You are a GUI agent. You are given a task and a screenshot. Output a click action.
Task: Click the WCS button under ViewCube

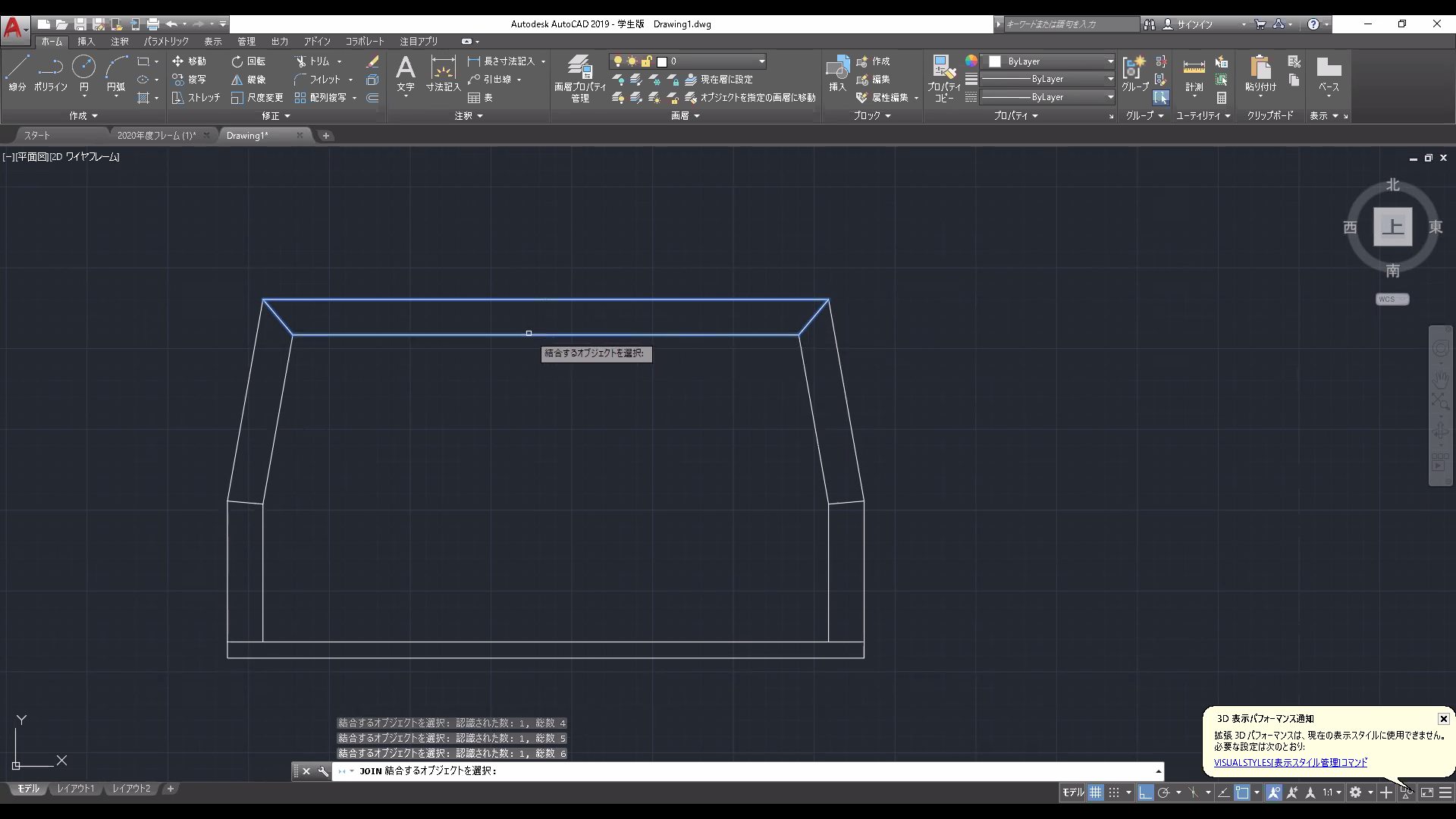pyautogui.click(x=1392, y=300)
